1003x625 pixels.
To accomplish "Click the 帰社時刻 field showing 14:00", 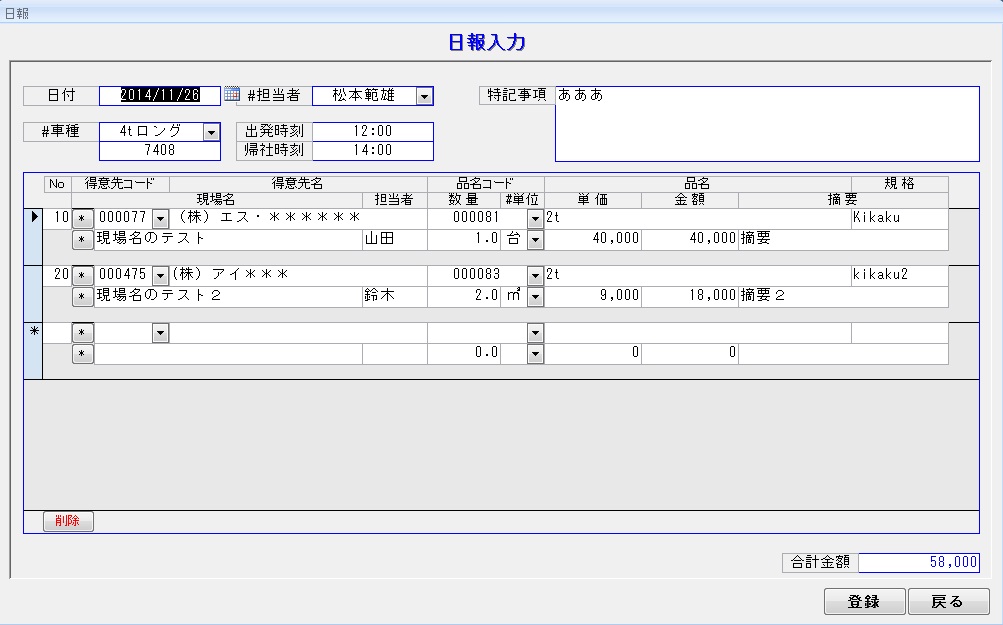I will tap(372, 151).
